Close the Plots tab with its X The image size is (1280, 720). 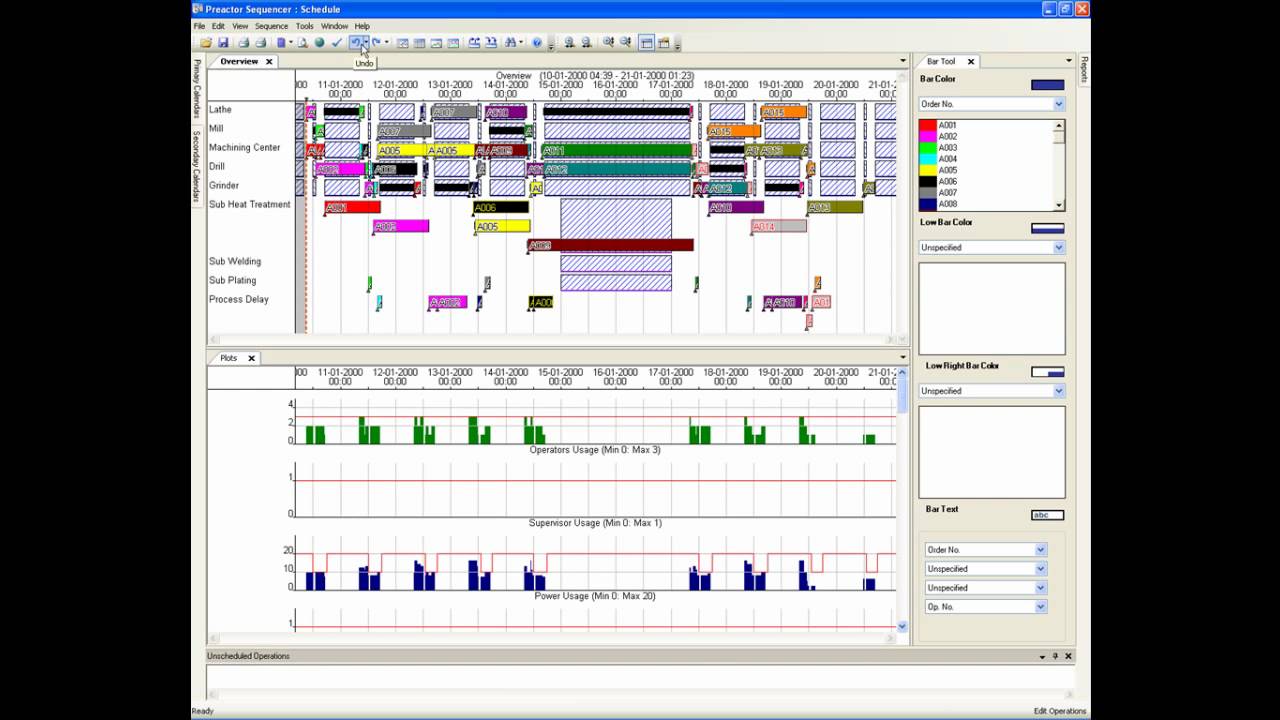click(251, 358)
